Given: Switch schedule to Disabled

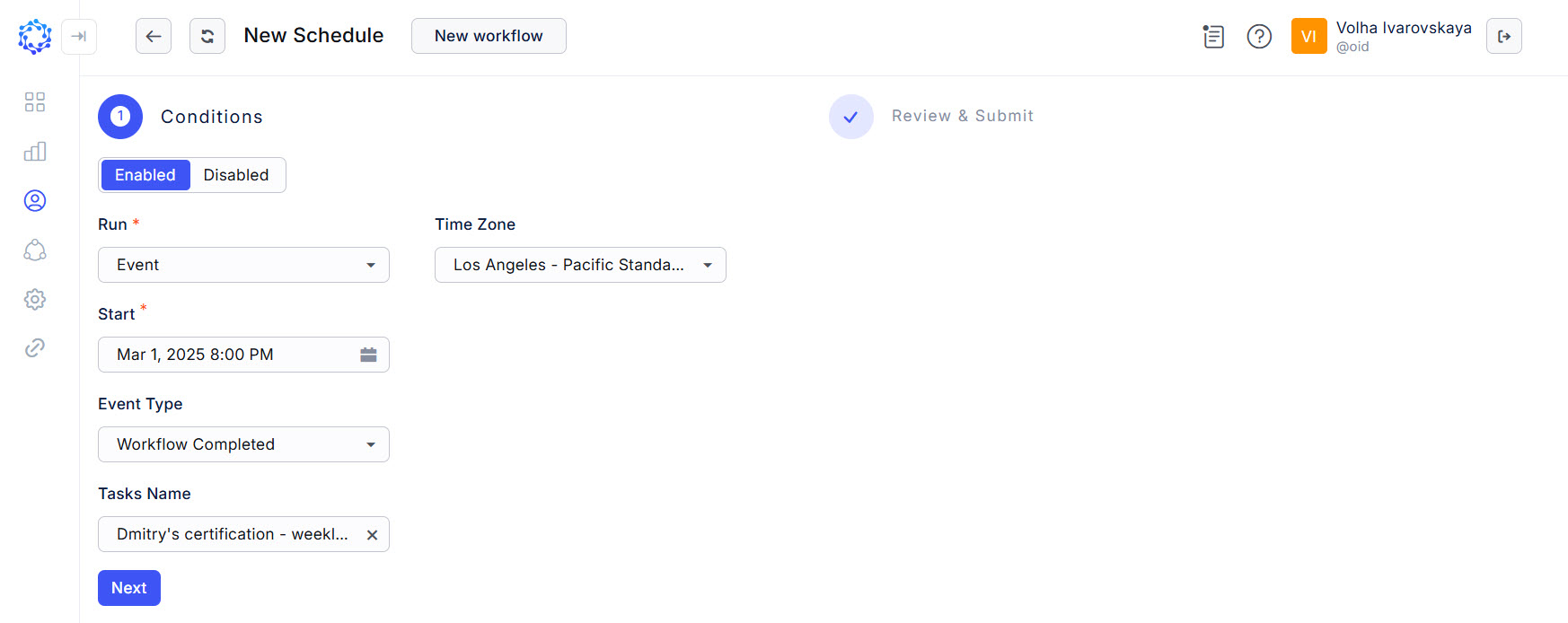Looking at the screenshot, I should 236,175.
